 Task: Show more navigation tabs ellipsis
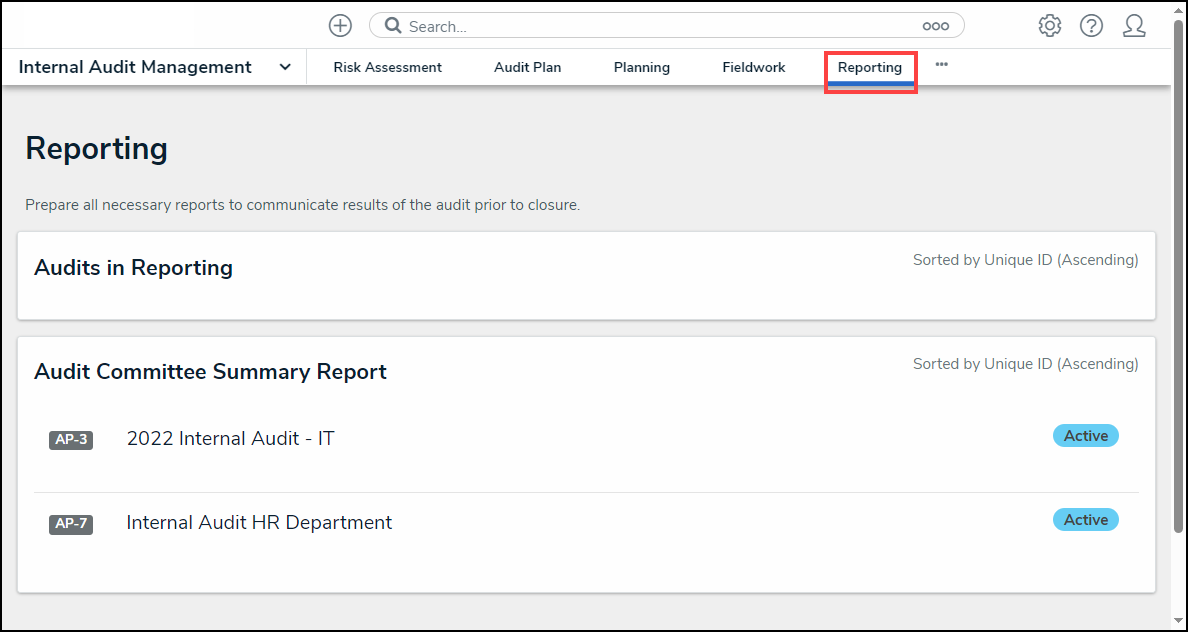[941, 65]
